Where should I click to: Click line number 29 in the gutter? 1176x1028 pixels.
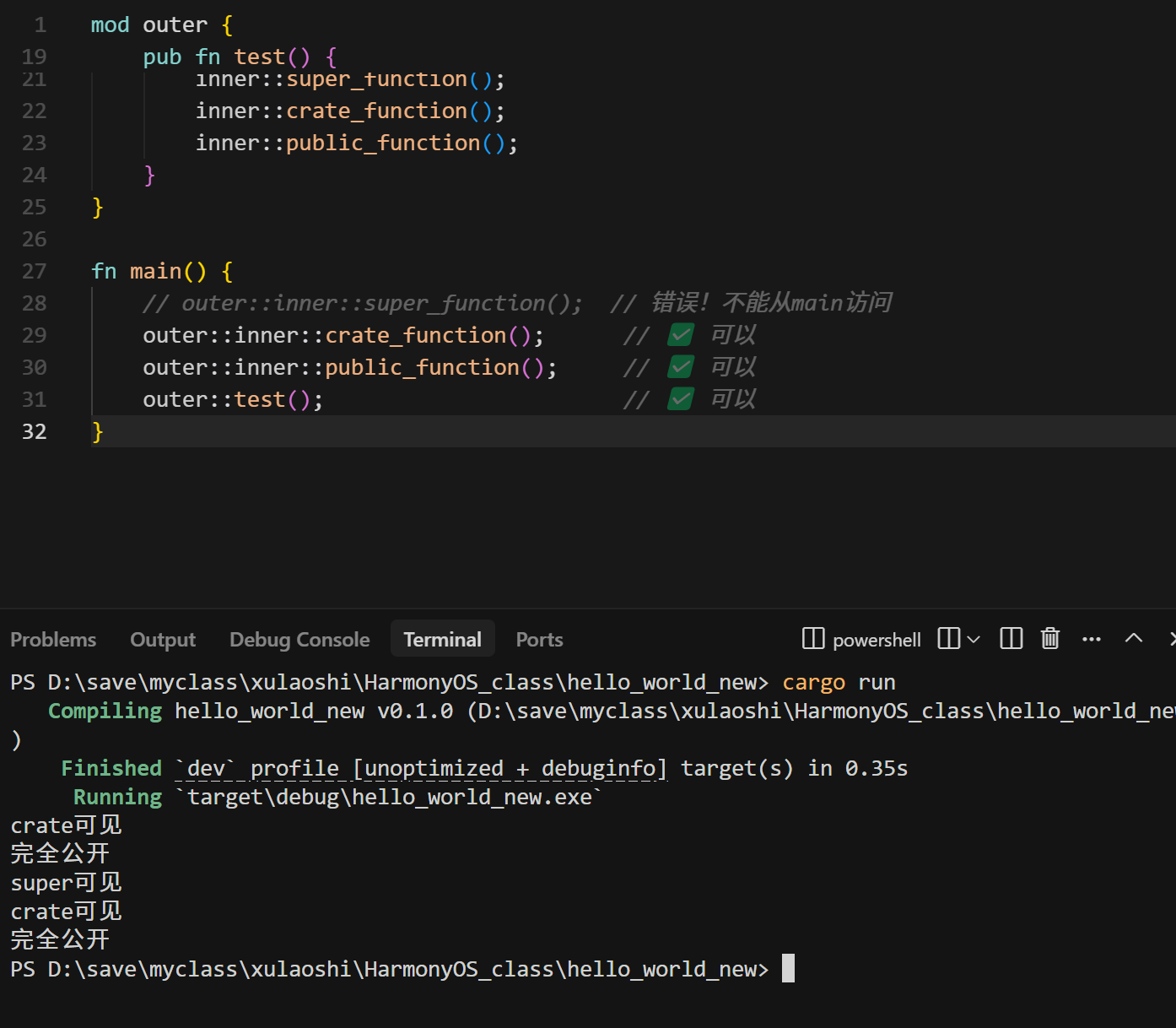click(35, 335)
